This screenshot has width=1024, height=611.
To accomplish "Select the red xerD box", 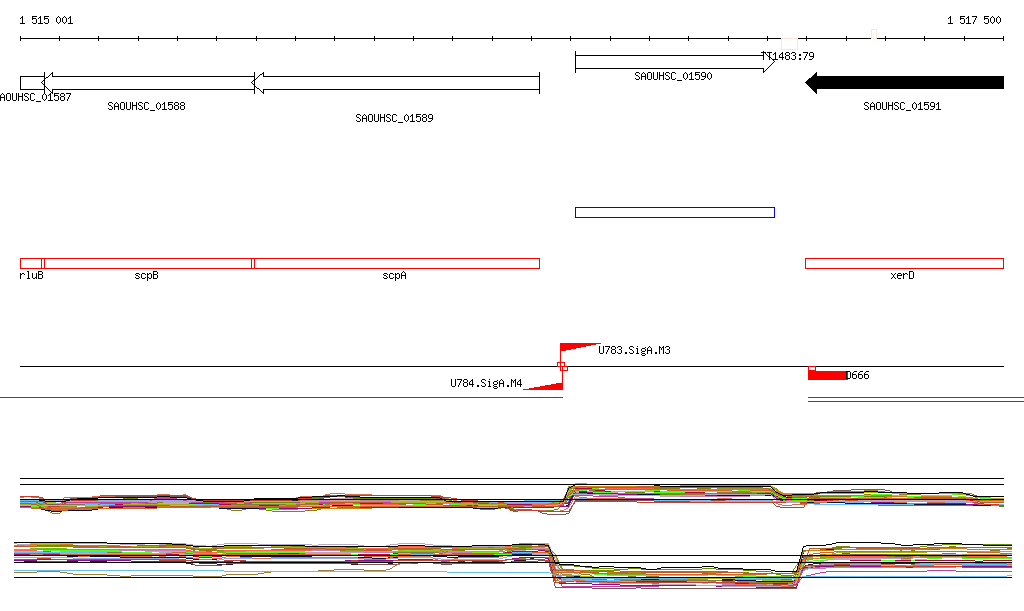I will [x=904, y=264].
